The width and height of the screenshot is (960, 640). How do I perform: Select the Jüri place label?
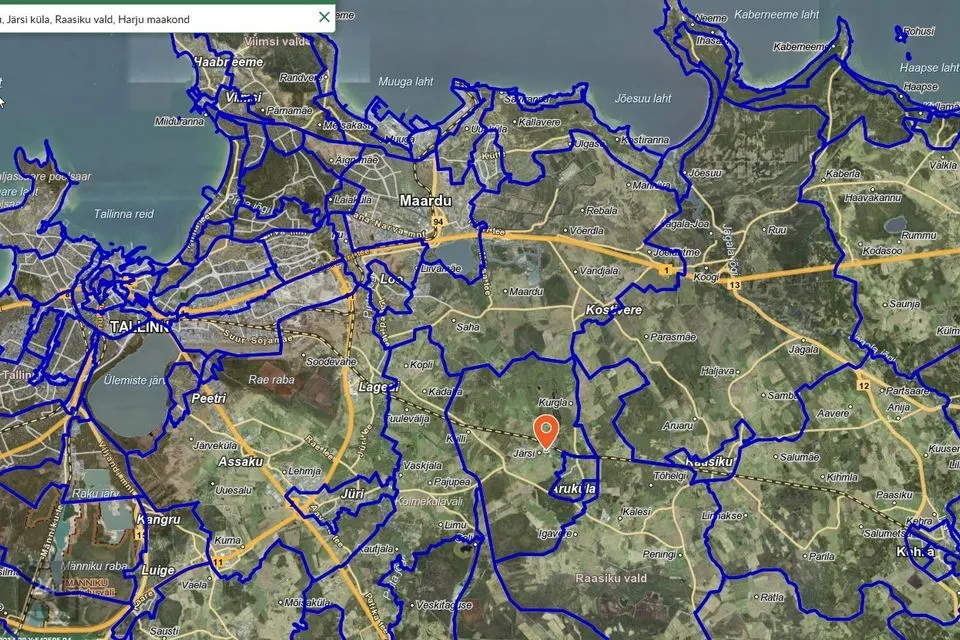point(352,494)
